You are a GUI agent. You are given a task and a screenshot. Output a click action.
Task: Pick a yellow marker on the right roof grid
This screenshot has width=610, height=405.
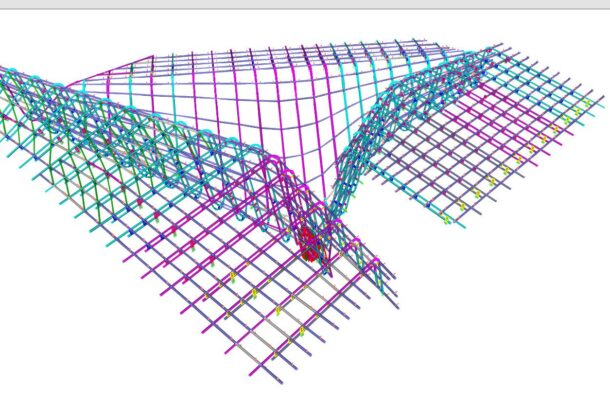462,206
